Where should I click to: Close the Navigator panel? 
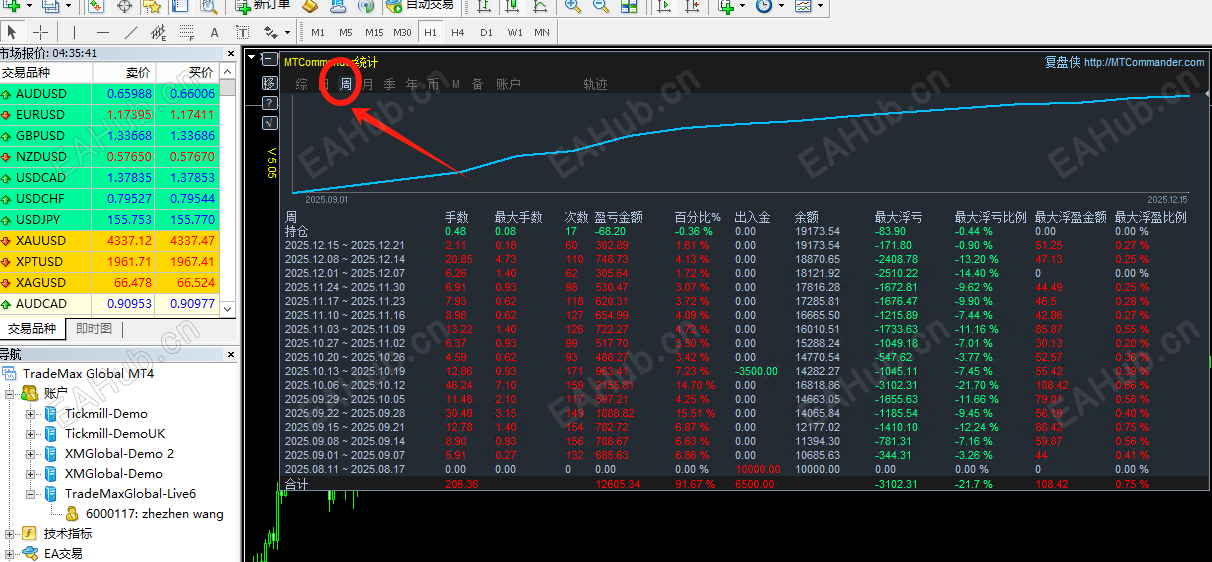click(231, 354)
